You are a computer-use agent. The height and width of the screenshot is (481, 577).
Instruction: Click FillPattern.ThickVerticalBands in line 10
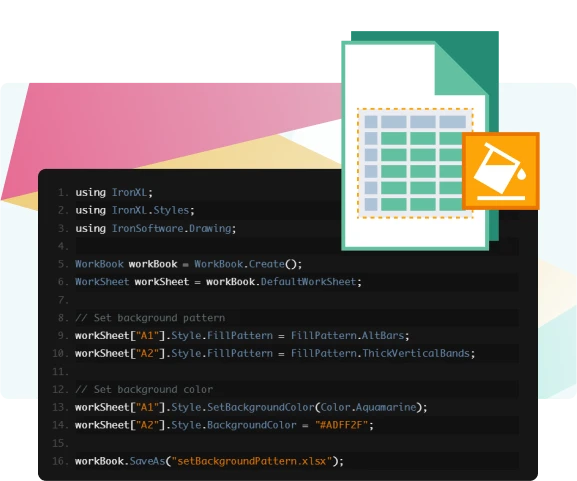click(380, 354)
